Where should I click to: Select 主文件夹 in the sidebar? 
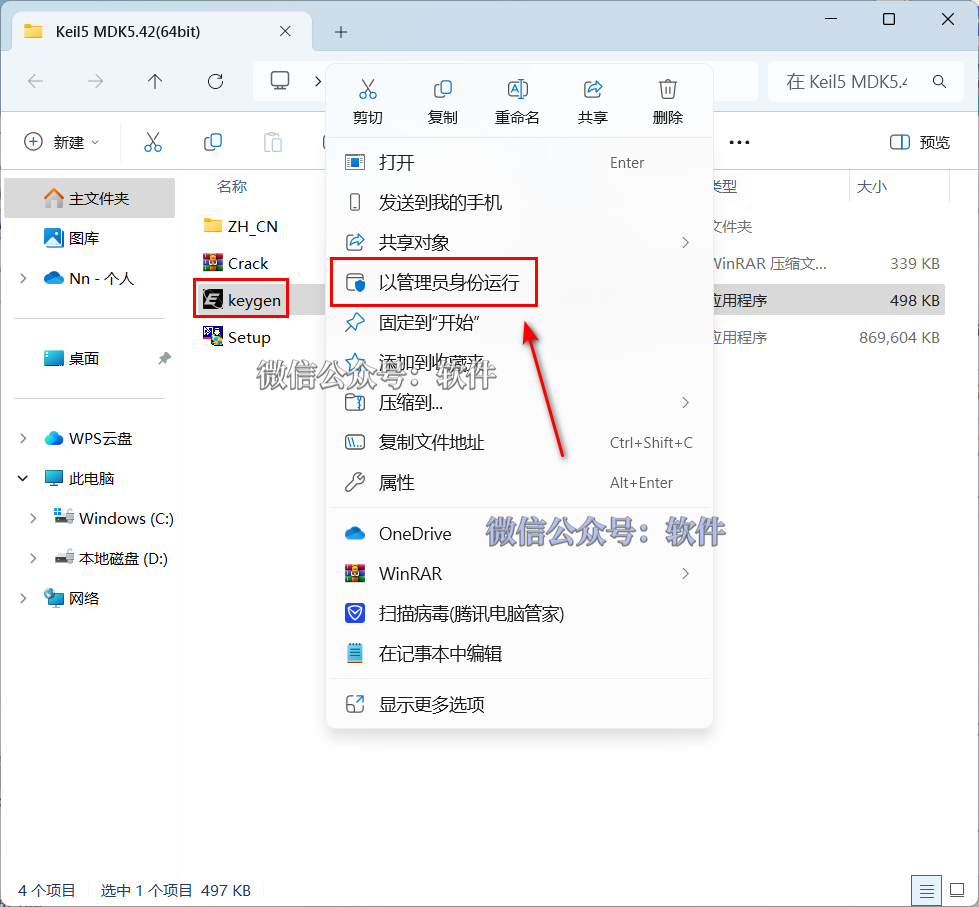click(x=89, y=199)
